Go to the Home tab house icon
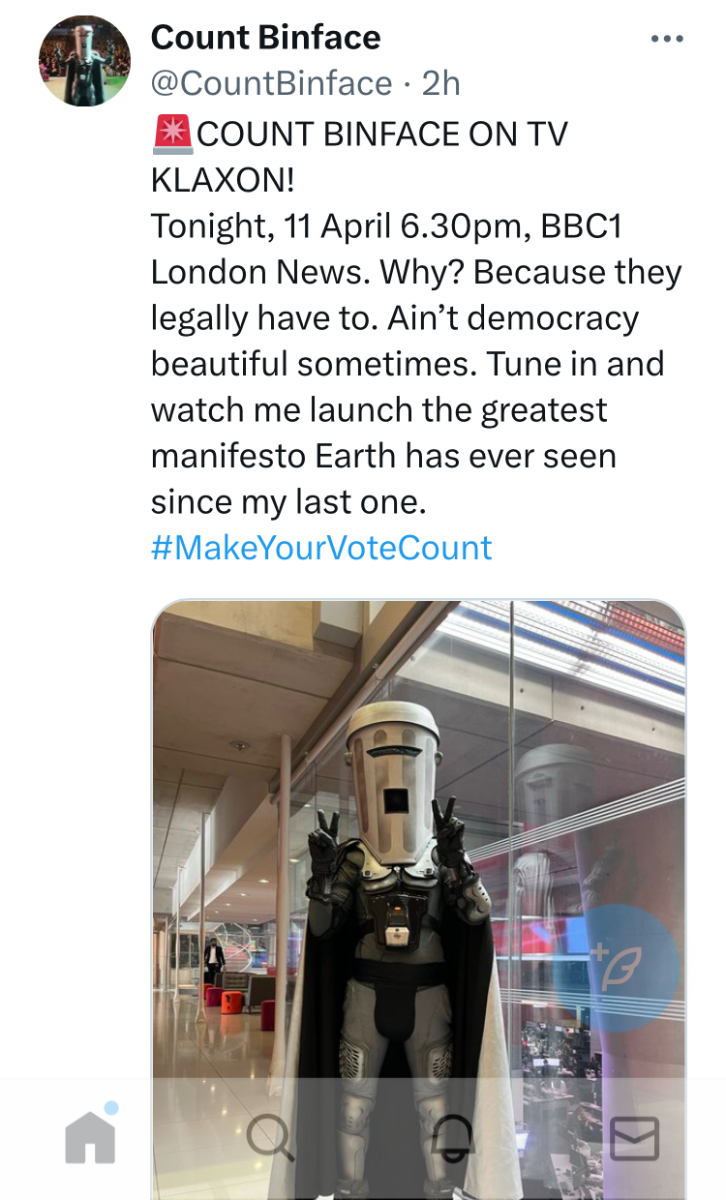 [90, 1138]
